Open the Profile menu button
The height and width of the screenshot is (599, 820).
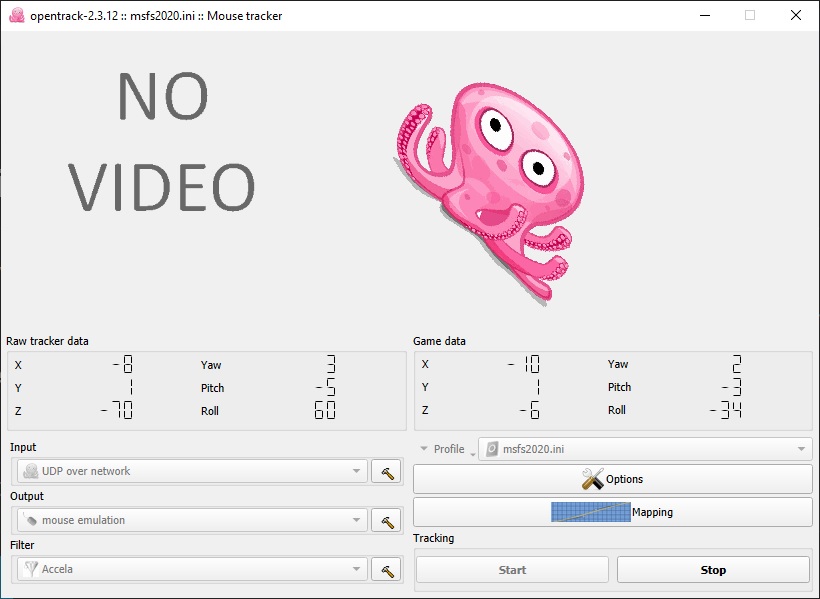pos(442,449)
